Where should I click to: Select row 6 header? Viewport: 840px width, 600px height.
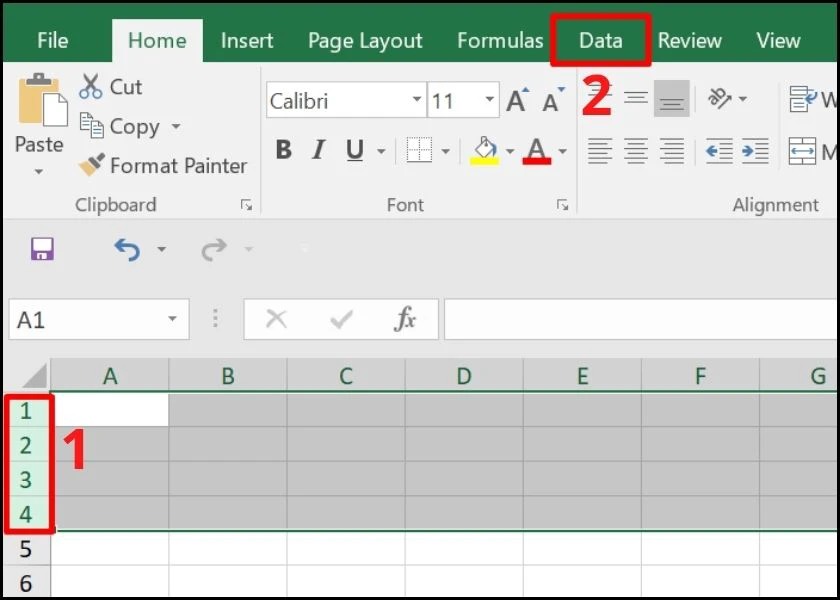click(x=26, y=582)
